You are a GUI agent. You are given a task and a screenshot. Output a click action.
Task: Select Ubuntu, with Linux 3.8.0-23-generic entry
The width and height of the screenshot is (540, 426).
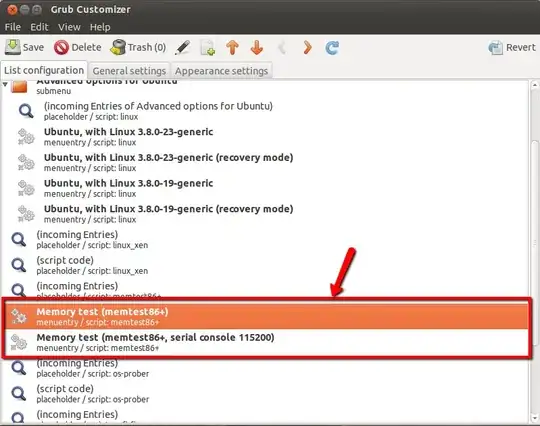click(x=264, y=137)
